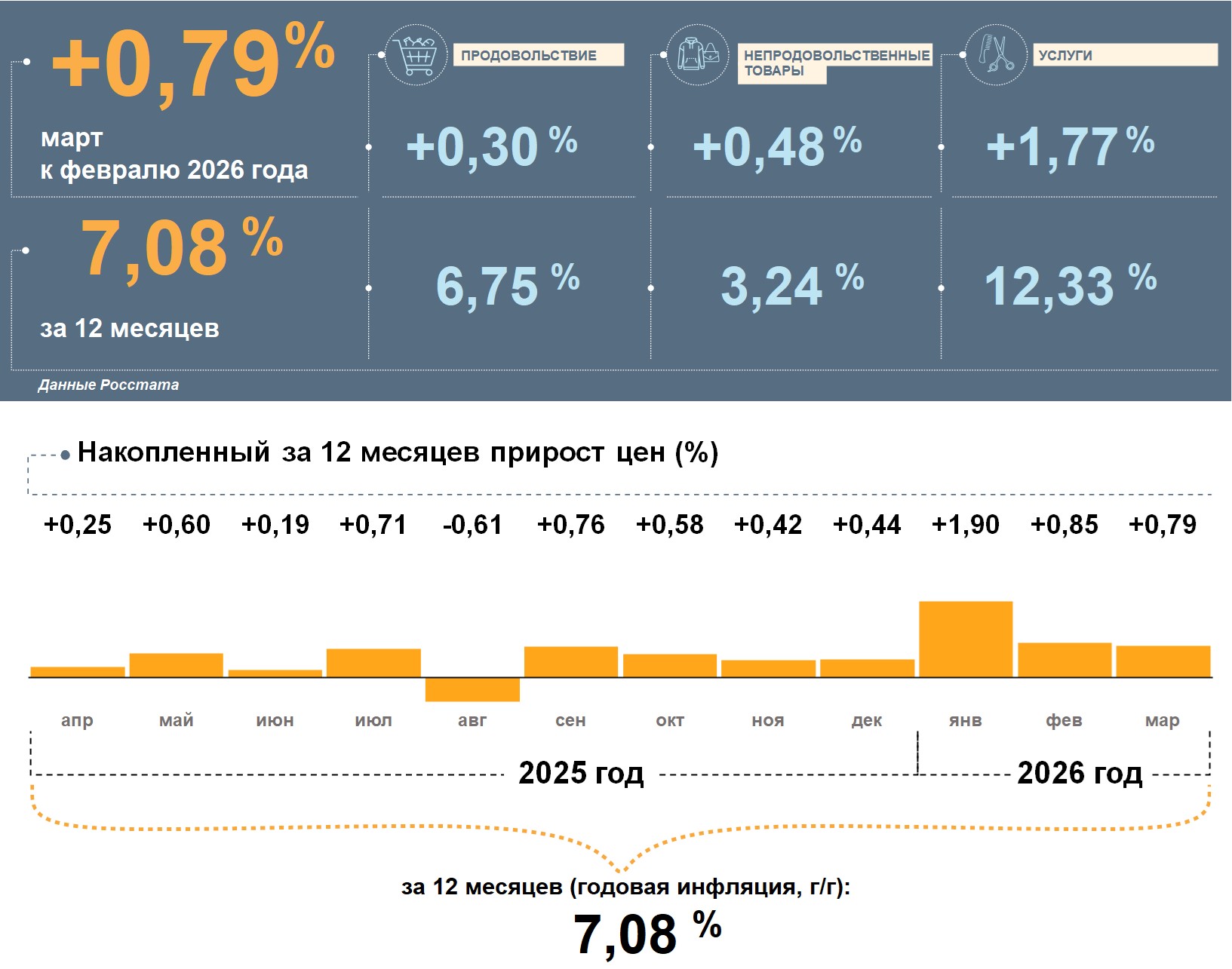Click the services +1,77% monthly value
This screenshot has width=1232, height=969.
[1069, 146]
